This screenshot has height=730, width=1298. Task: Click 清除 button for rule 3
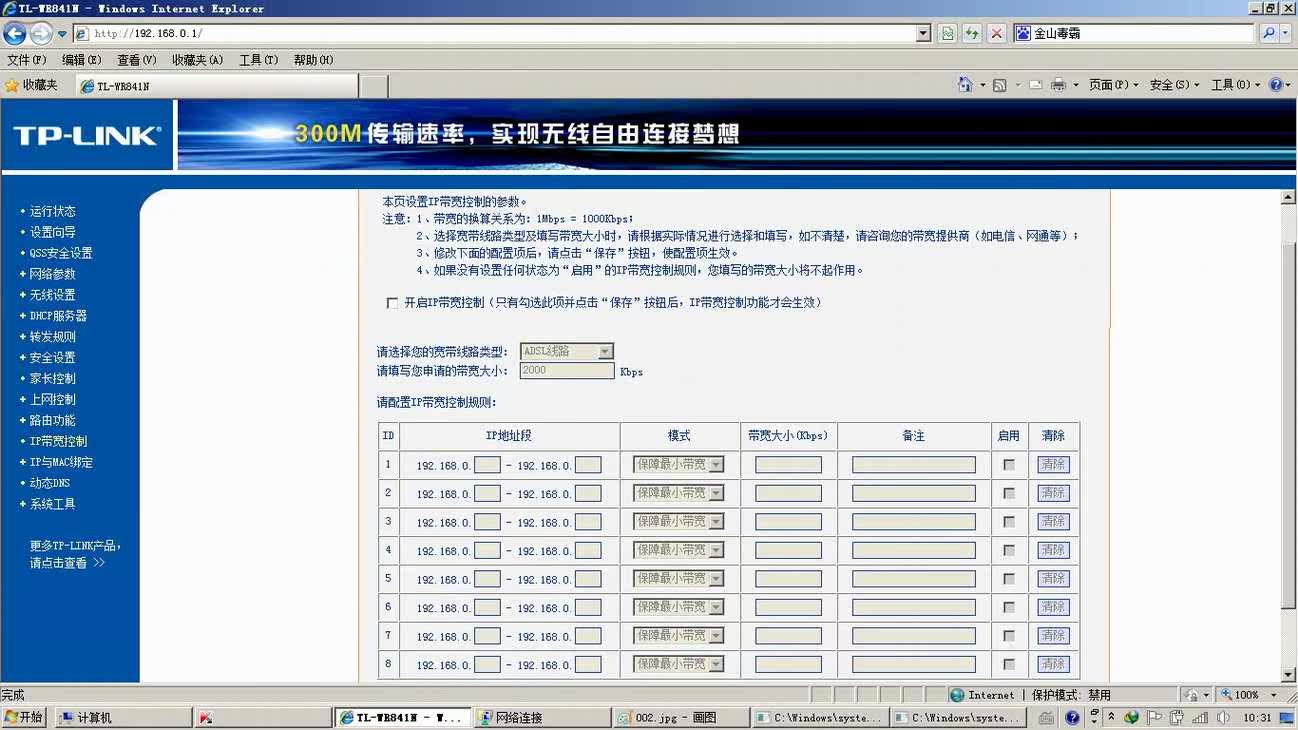(1053, 522)
